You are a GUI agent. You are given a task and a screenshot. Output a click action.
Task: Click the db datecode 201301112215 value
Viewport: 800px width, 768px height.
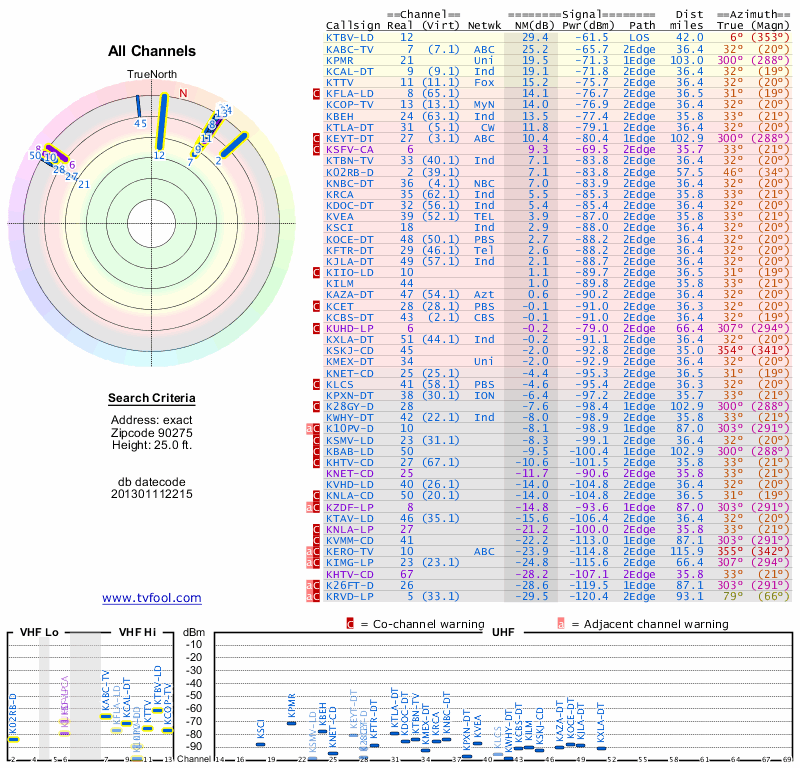(152, 494)
